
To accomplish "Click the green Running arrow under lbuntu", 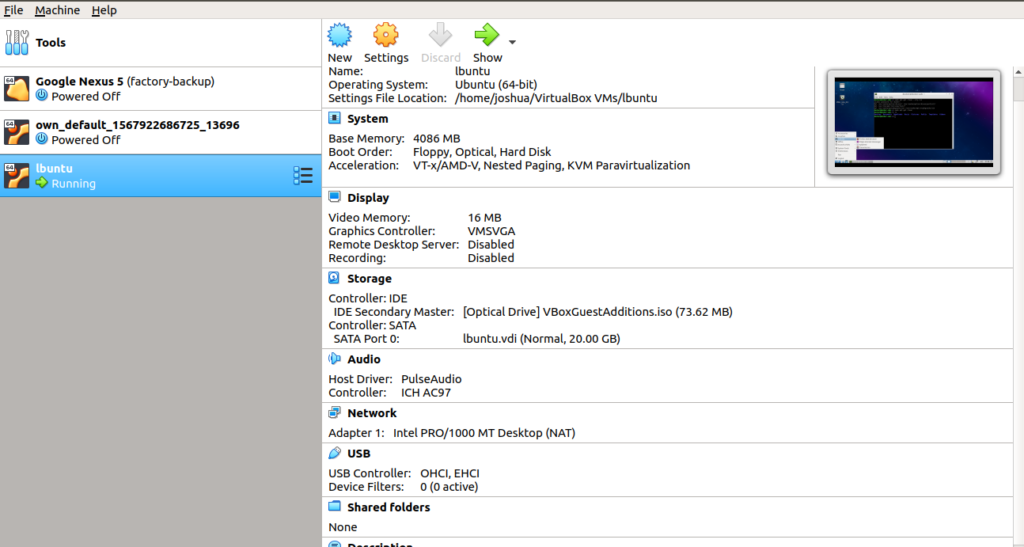I will tap(42, 183).
